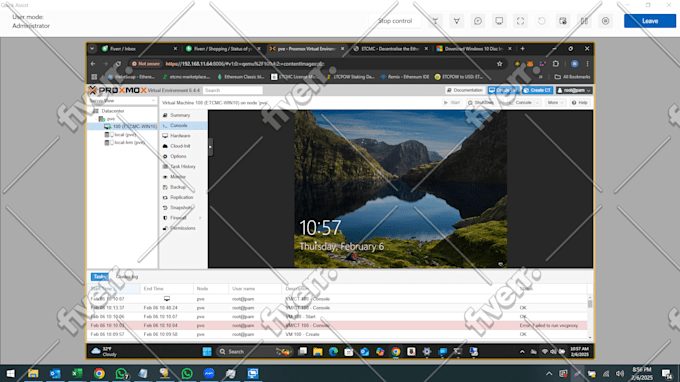Click the red Error failed vncproxy task row

[338, 325]
